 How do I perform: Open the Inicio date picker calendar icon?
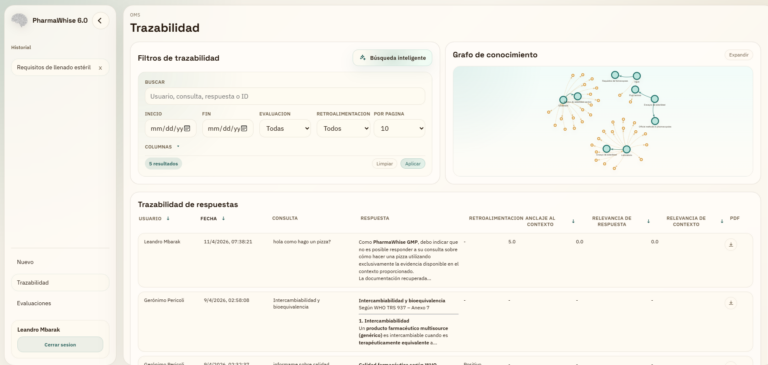187,129
